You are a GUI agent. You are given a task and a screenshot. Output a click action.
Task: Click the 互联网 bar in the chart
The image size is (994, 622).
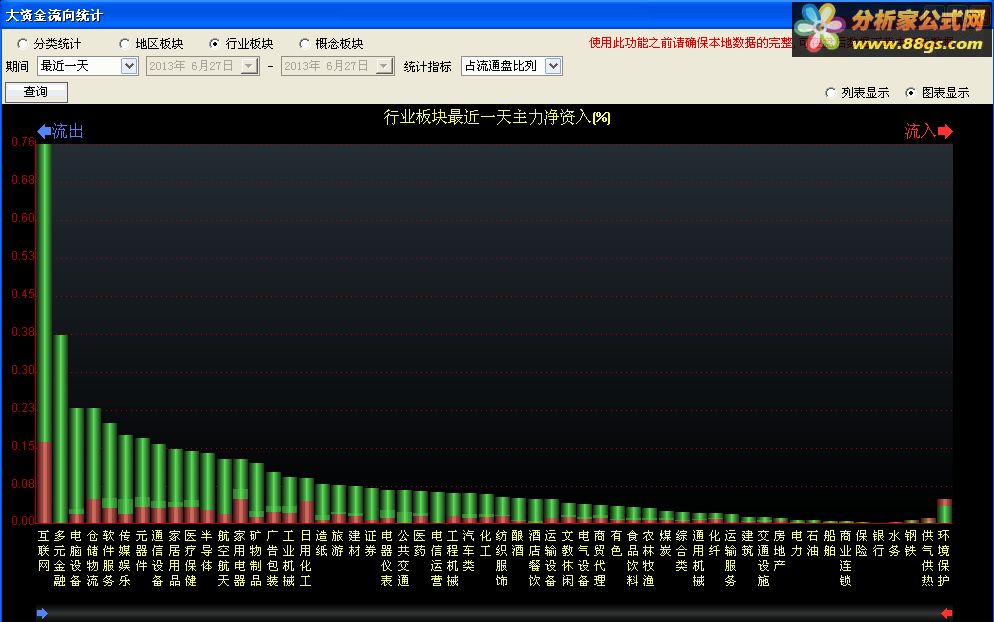pyautogui.click(x=44, y=334)
